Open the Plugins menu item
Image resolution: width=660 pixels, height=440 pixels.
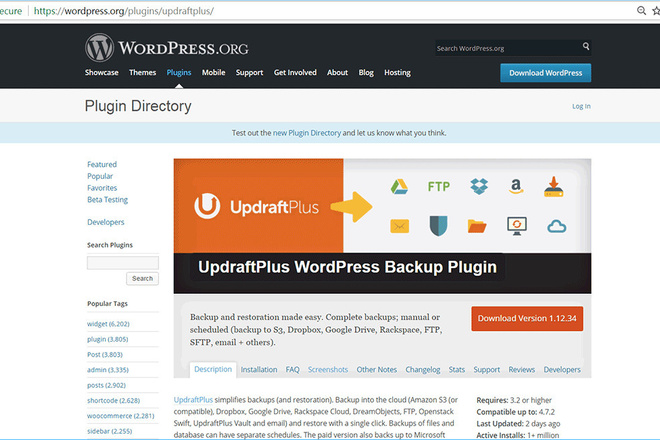tap(178, 72)
